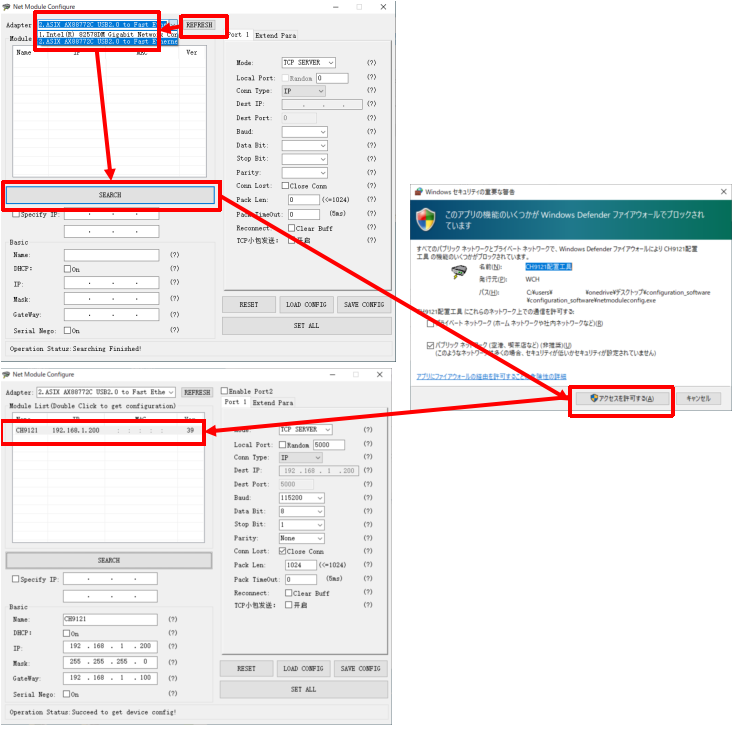Expand the Parity dropdown showing None
The height and width of the screenshot is (747, 738).
[x=303, y=538]
